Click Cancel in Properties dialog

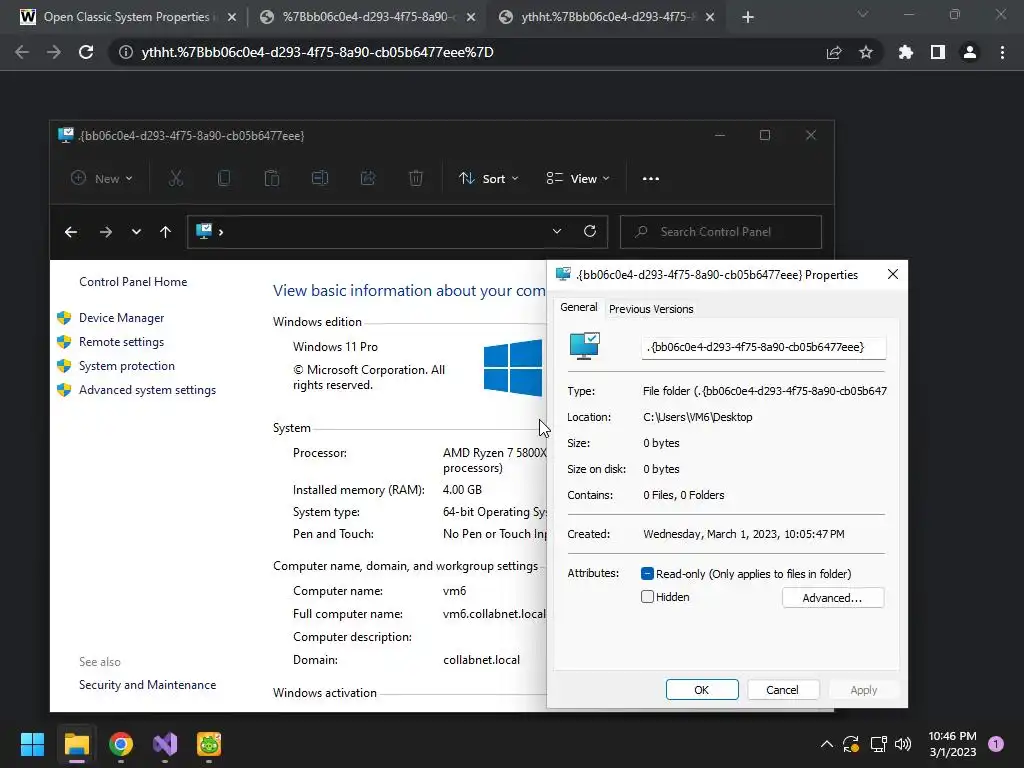[782, 690]
